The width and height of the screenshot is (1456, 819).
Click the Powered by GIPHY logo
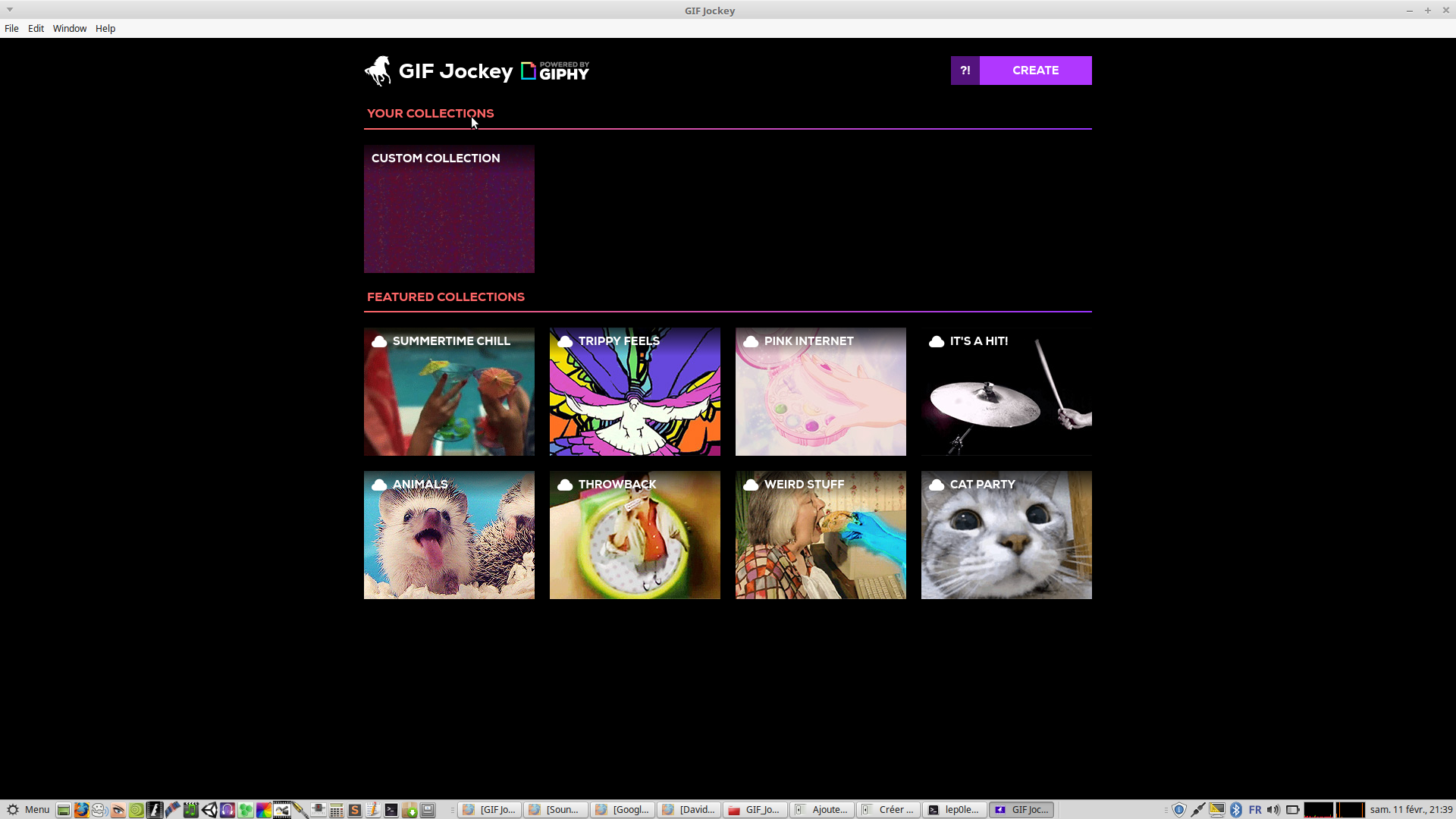[555, 71]
